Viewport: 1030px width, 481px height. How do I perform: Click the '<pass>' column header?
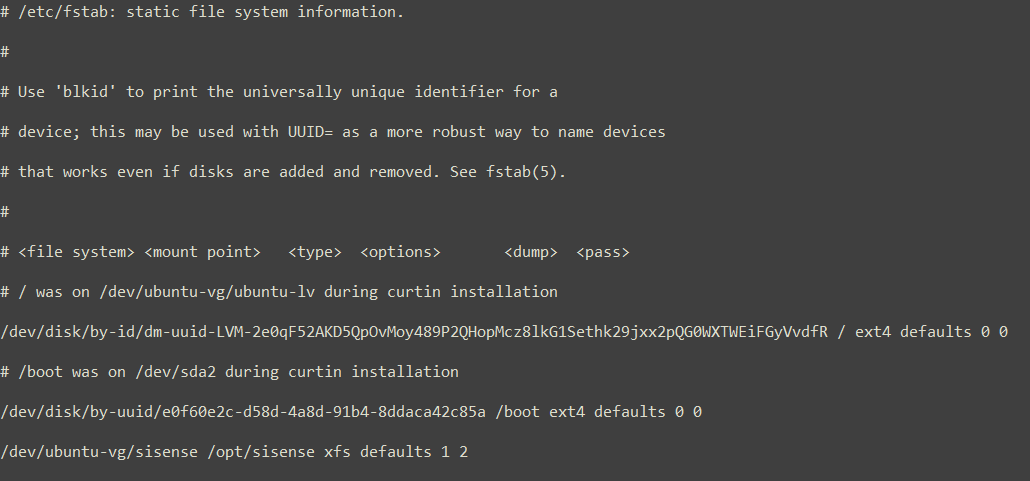pyautogui.click(x=602, y=252)
